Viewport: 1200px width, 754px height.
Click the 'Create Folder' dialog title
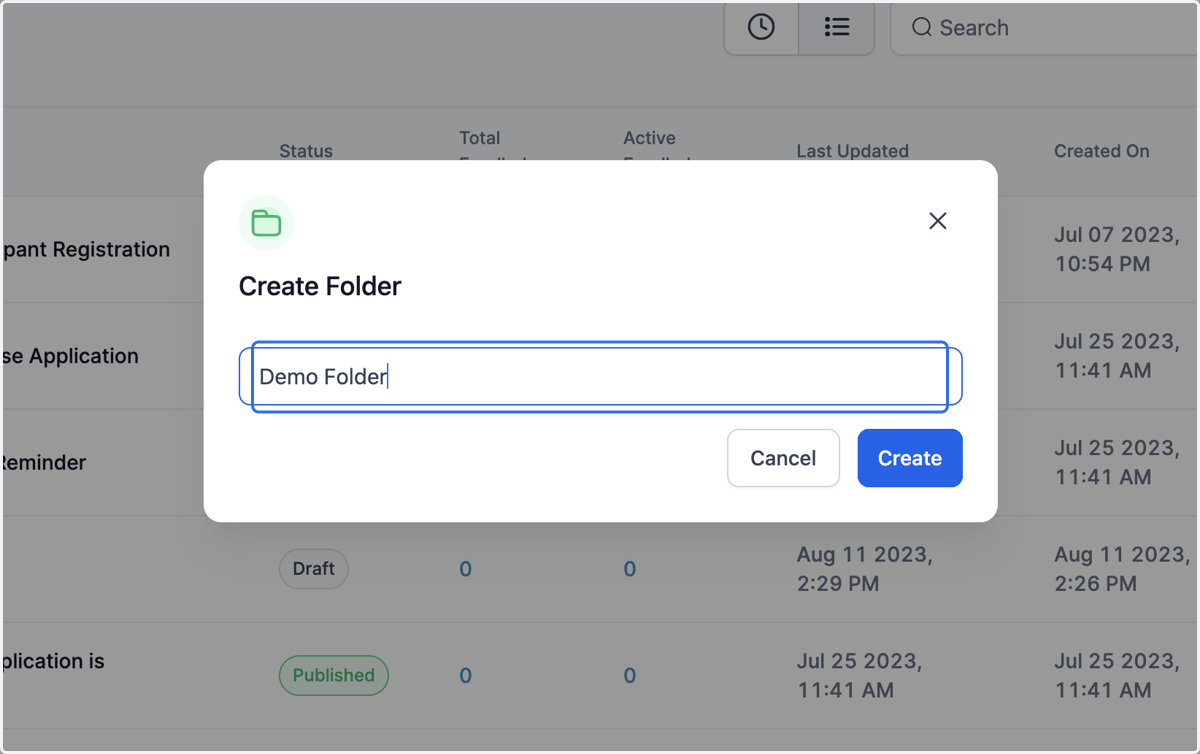tap(320, 286)
